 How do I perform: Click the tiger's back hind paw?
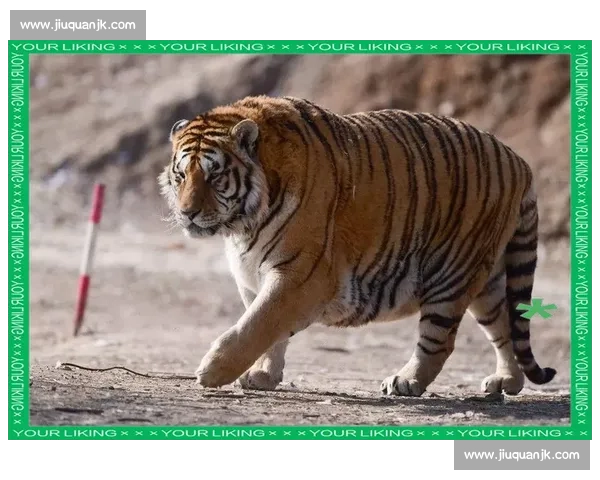click(501, 383)
